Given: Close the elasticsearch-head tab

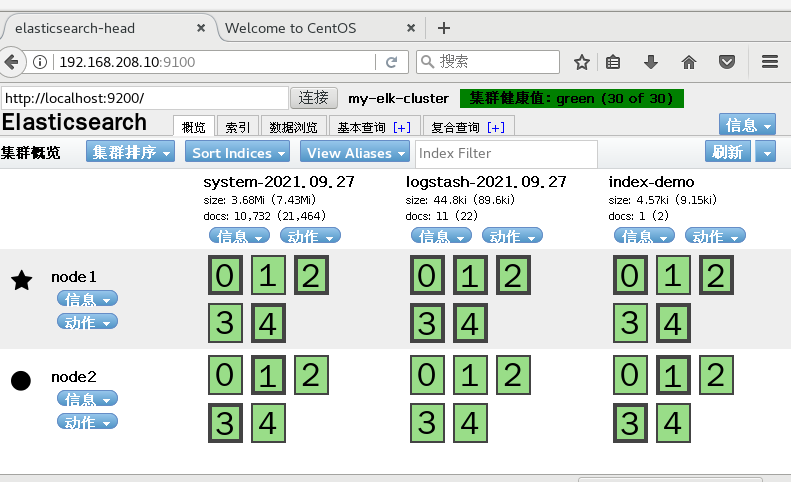Looking at the screenshot, I should (201, 28).
